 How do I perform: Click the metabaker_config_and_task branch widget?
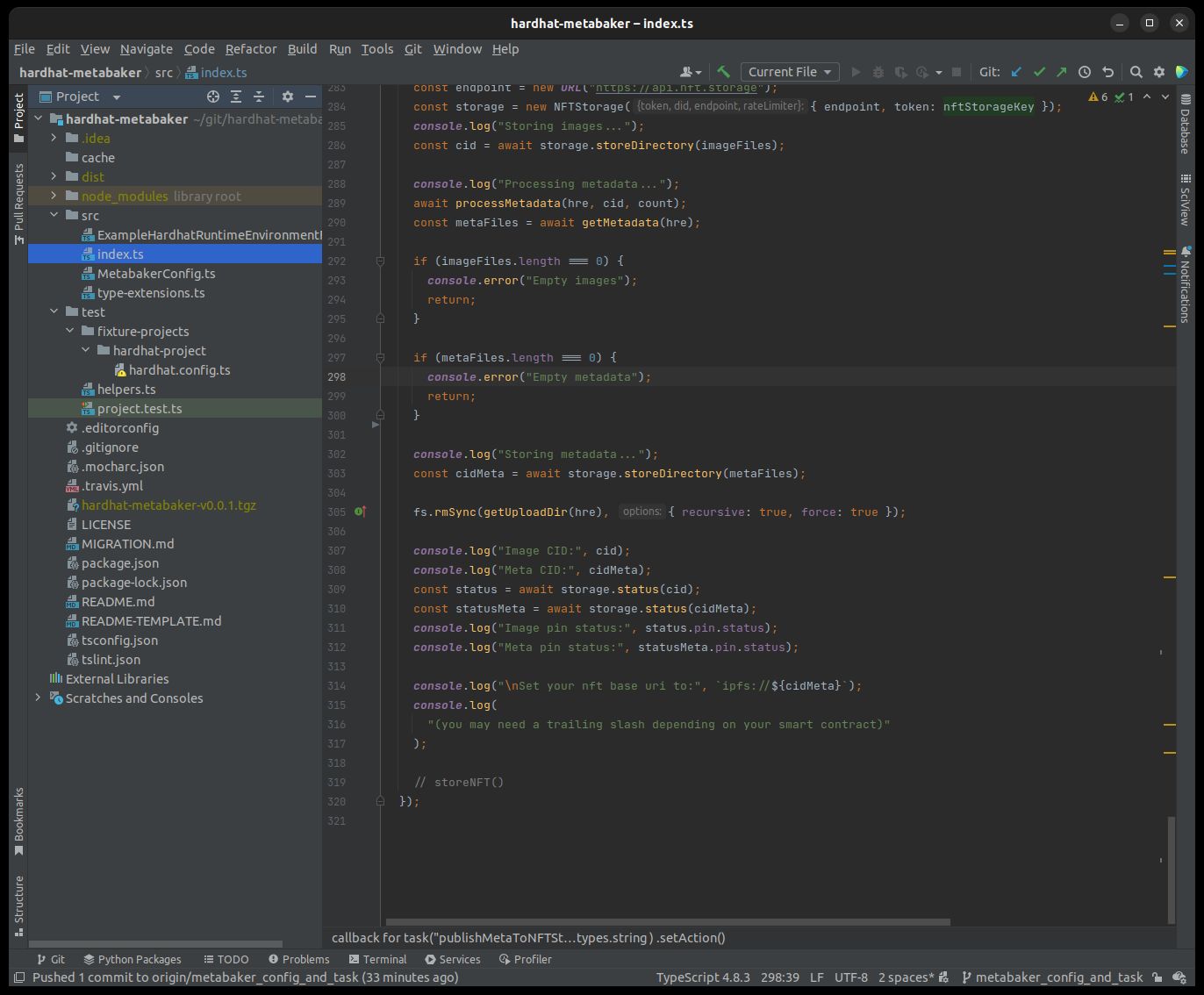pyautogui.click(x=1051, y=977)
